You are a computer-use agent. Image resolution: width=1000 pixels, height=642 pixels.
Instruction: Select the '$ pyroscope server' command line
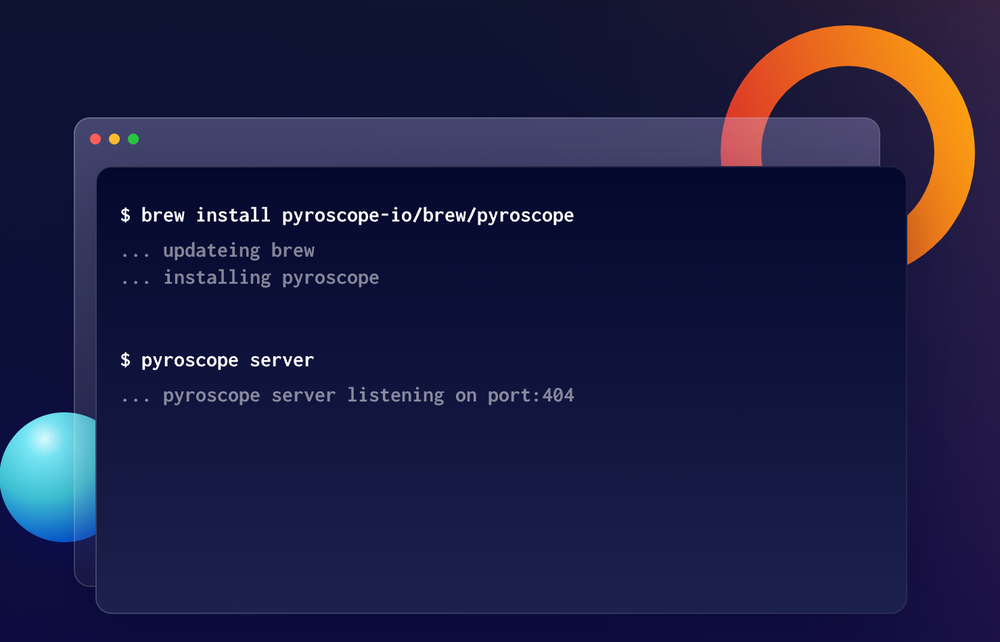217,360
